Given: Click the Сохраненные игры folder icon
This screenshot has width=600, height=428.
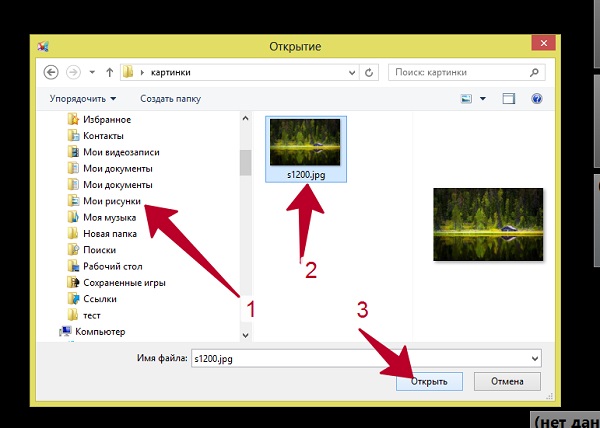Looking at the screenshot, I should [73, 283].
